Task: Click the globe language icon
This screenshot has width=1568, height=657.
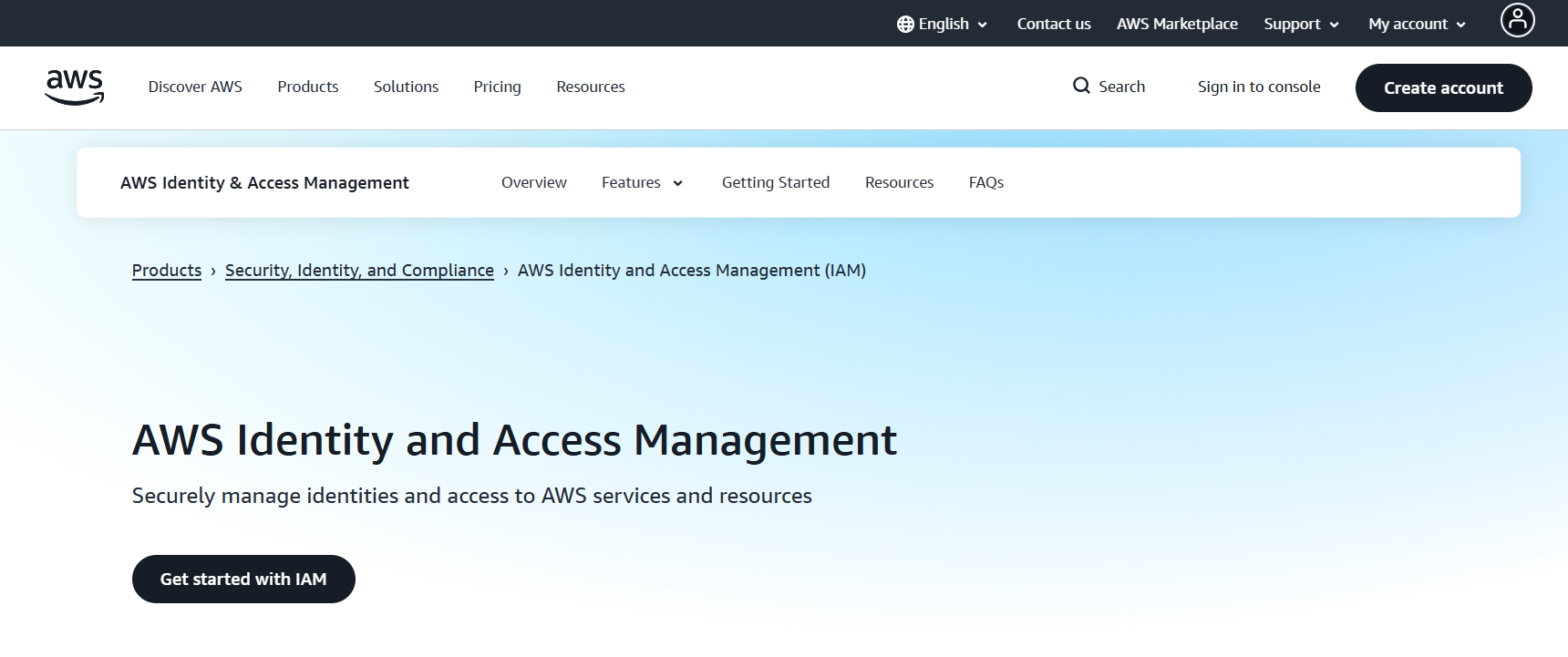Action: tap(905, 25)
